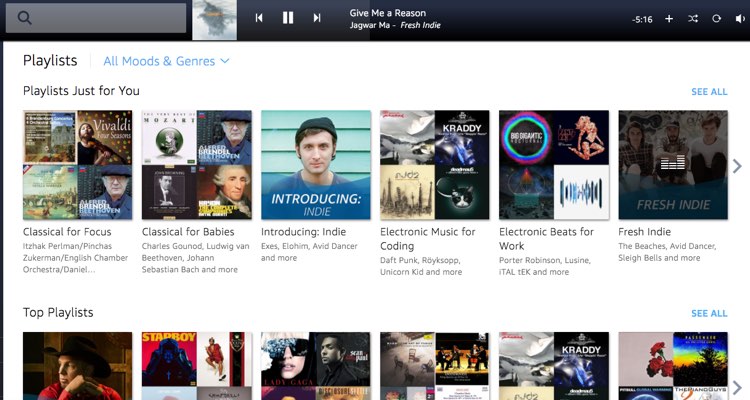Add current song with plus icon
Image resolution: width=750 pixels, height=400 pixels.
tap(669, 19)
